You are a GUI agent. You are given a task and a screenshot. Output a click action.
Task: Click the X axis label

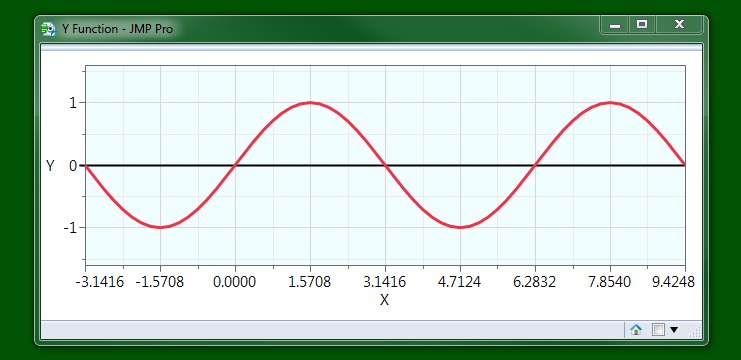tap(385, 300)
